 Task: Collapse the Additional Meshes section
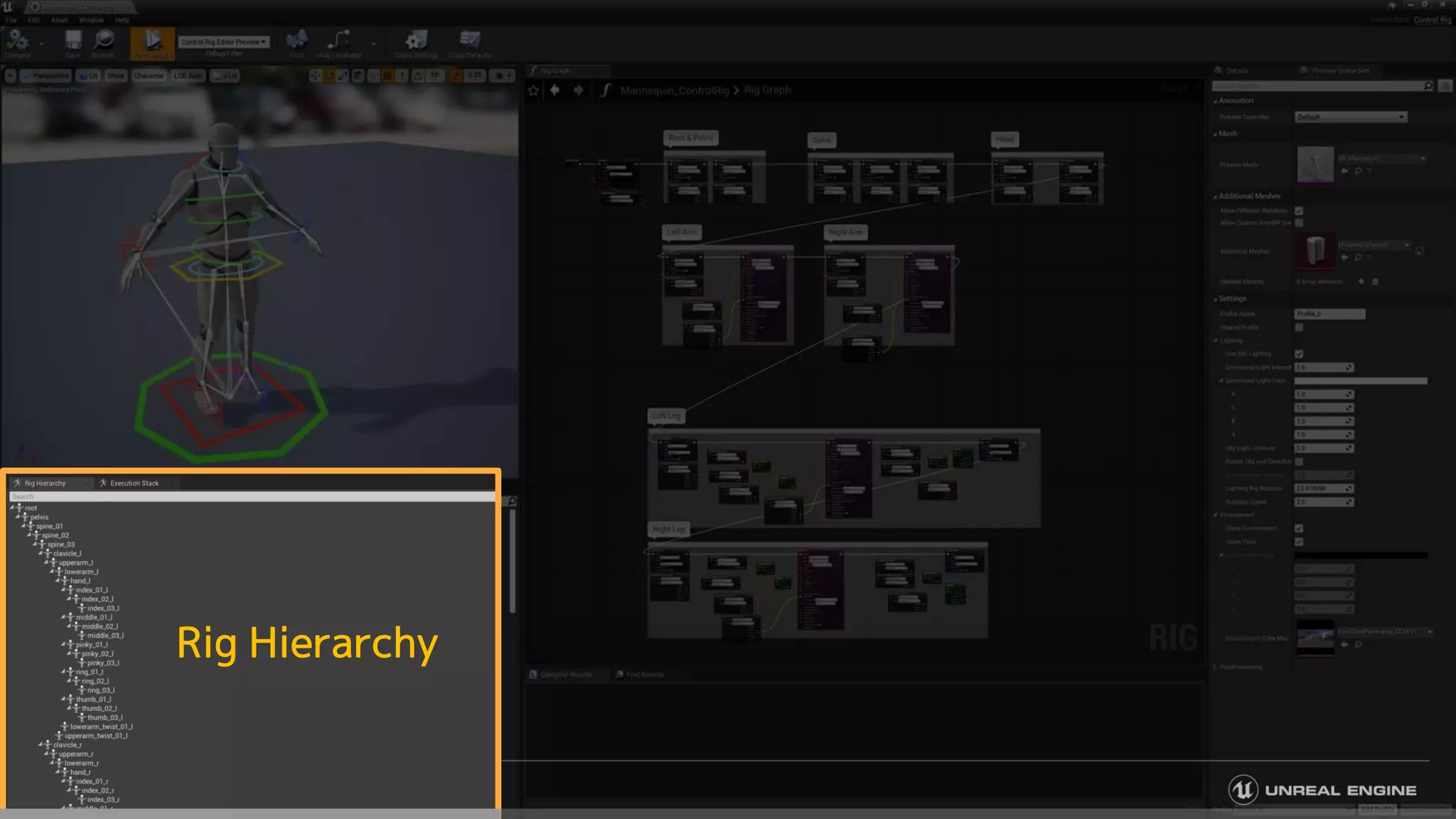[1216, 196]
